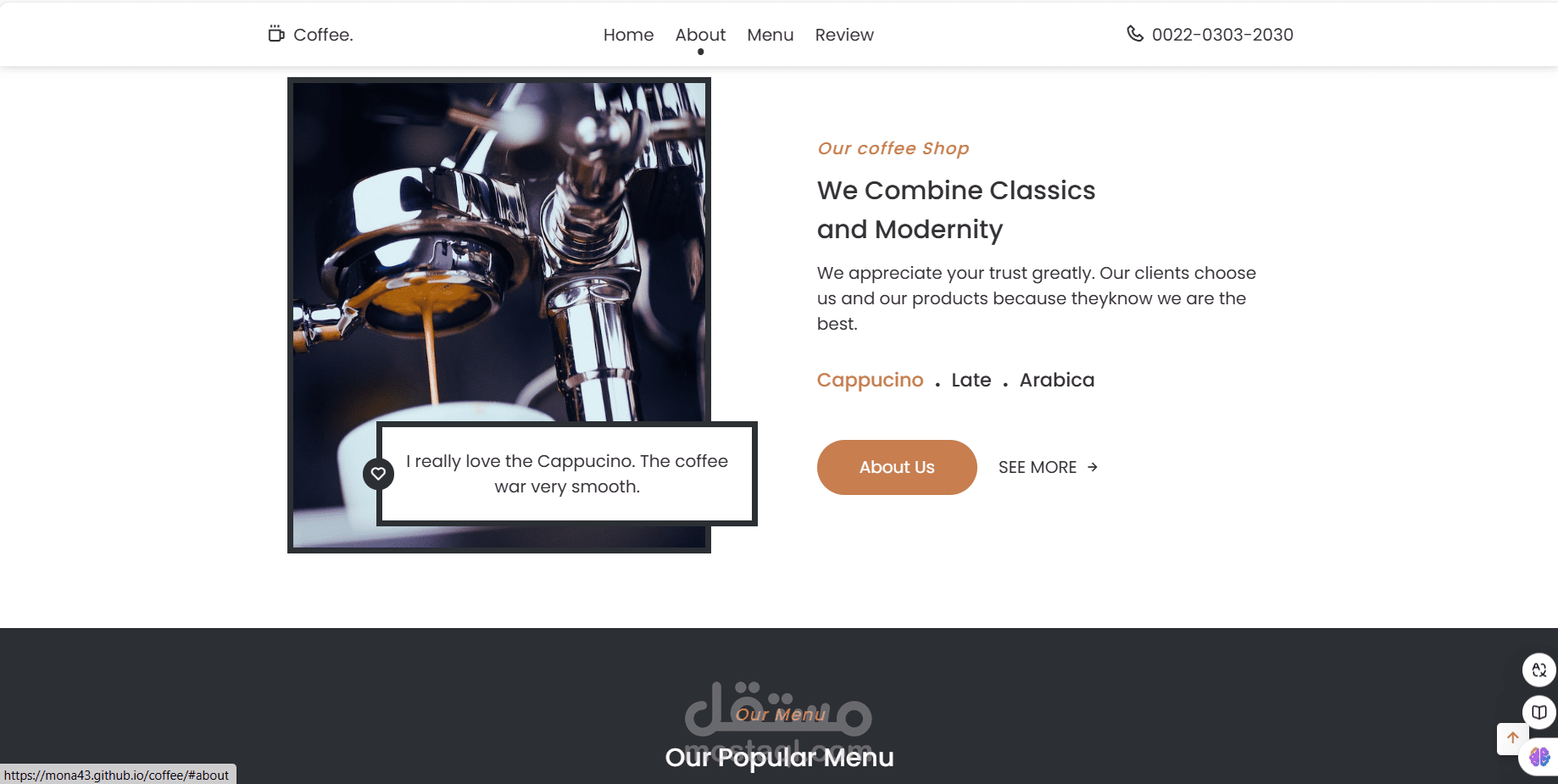1558x784 pixels.
Task: Open the translate floating icon
Action: [x=1539, y=670]
